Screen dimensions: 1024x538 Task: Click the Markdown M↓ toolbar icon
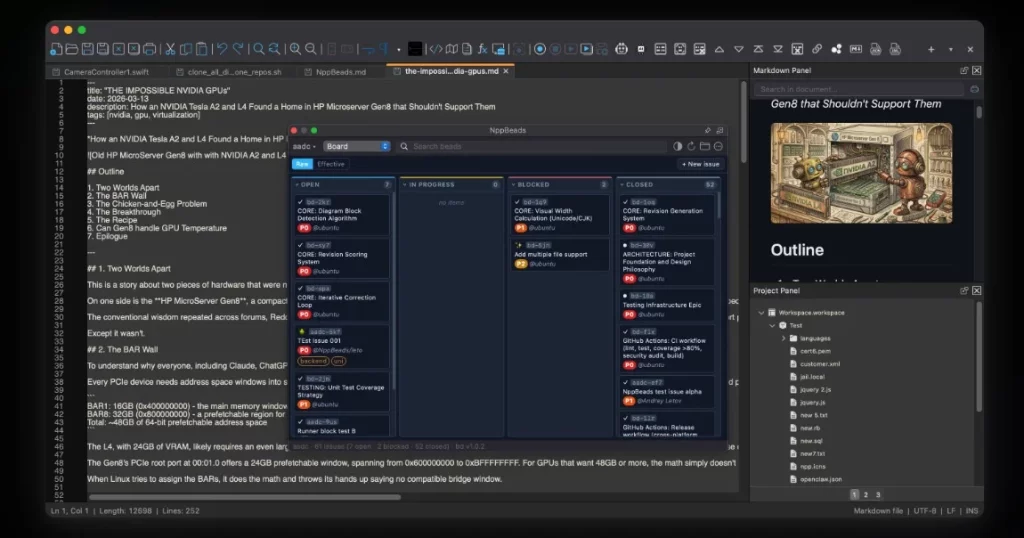tap(856, 49)
